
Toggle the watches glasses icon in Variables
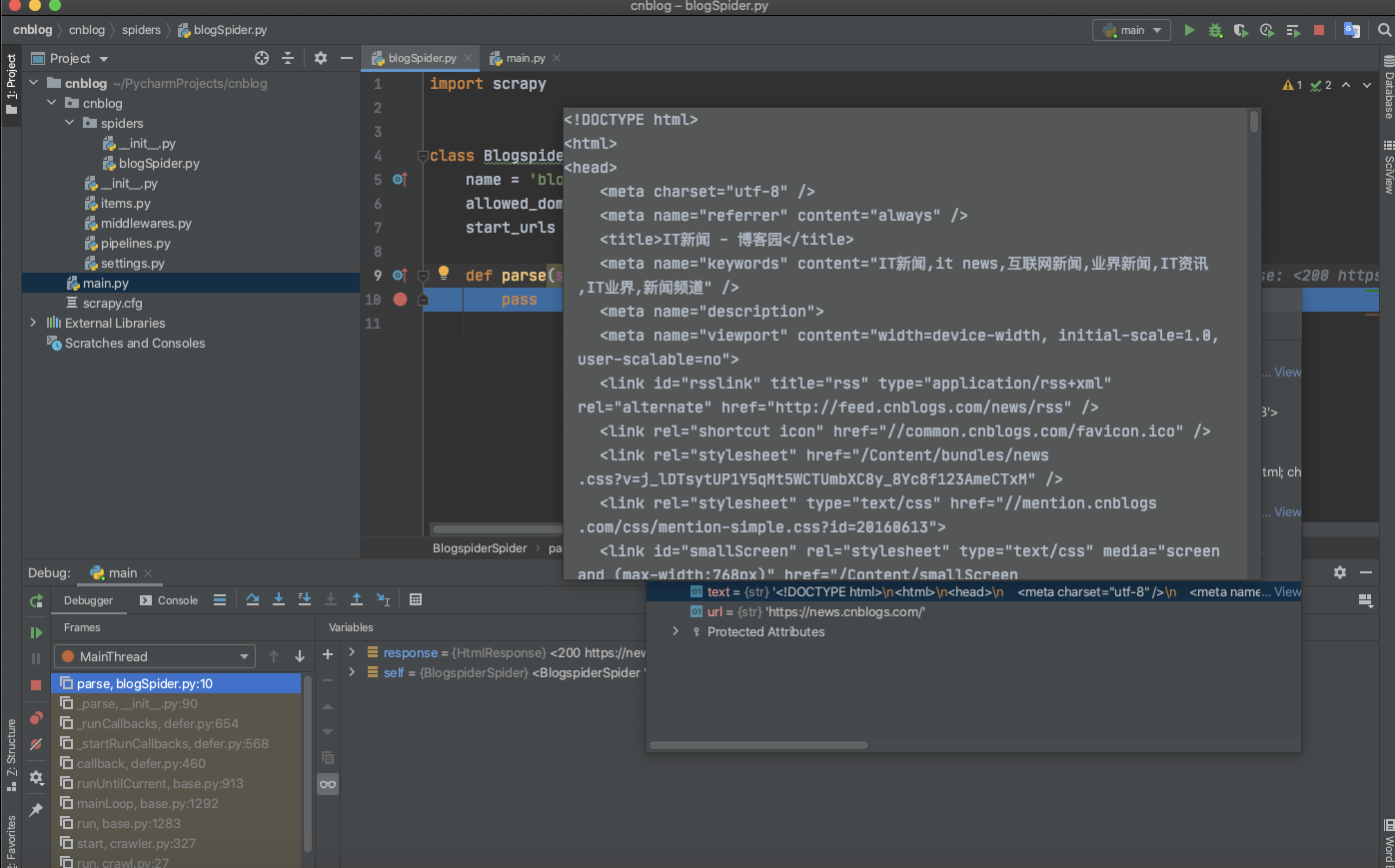(x=328, y=784)
